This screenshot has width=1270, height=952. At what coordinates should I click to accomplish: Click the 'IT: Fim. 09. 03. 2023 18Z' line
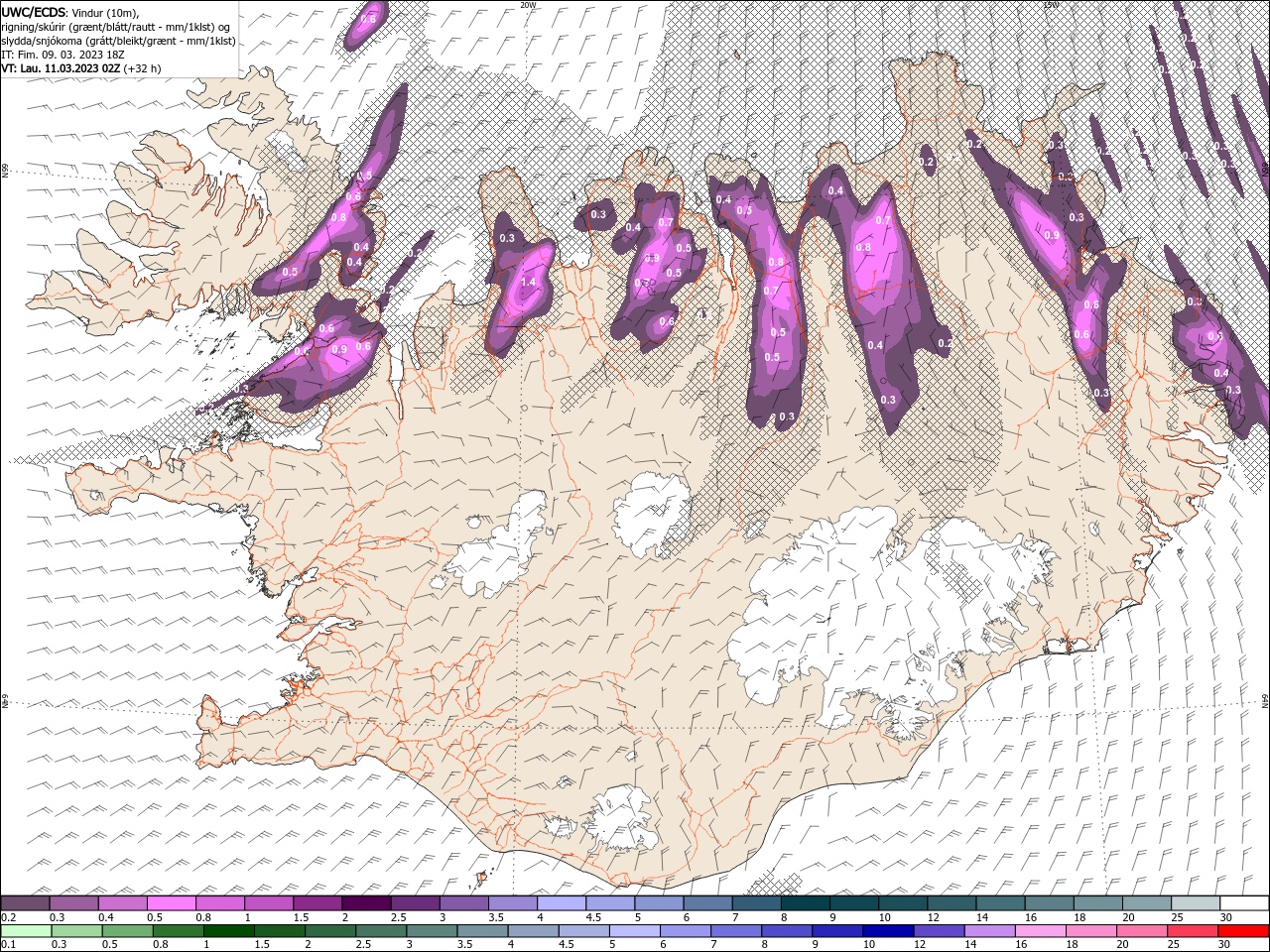coord(63,55)
